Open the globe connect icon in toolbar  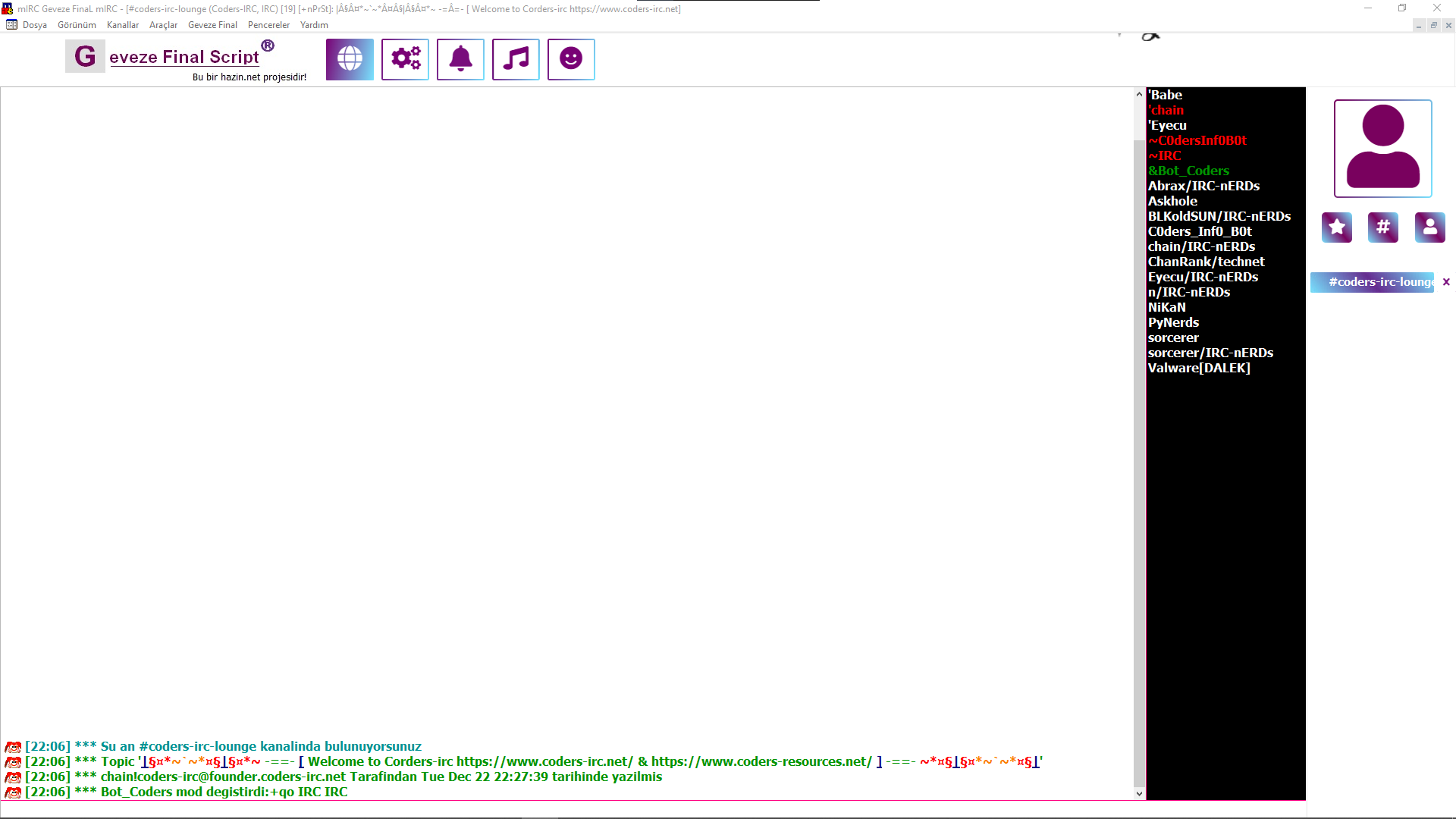[350, 59]
